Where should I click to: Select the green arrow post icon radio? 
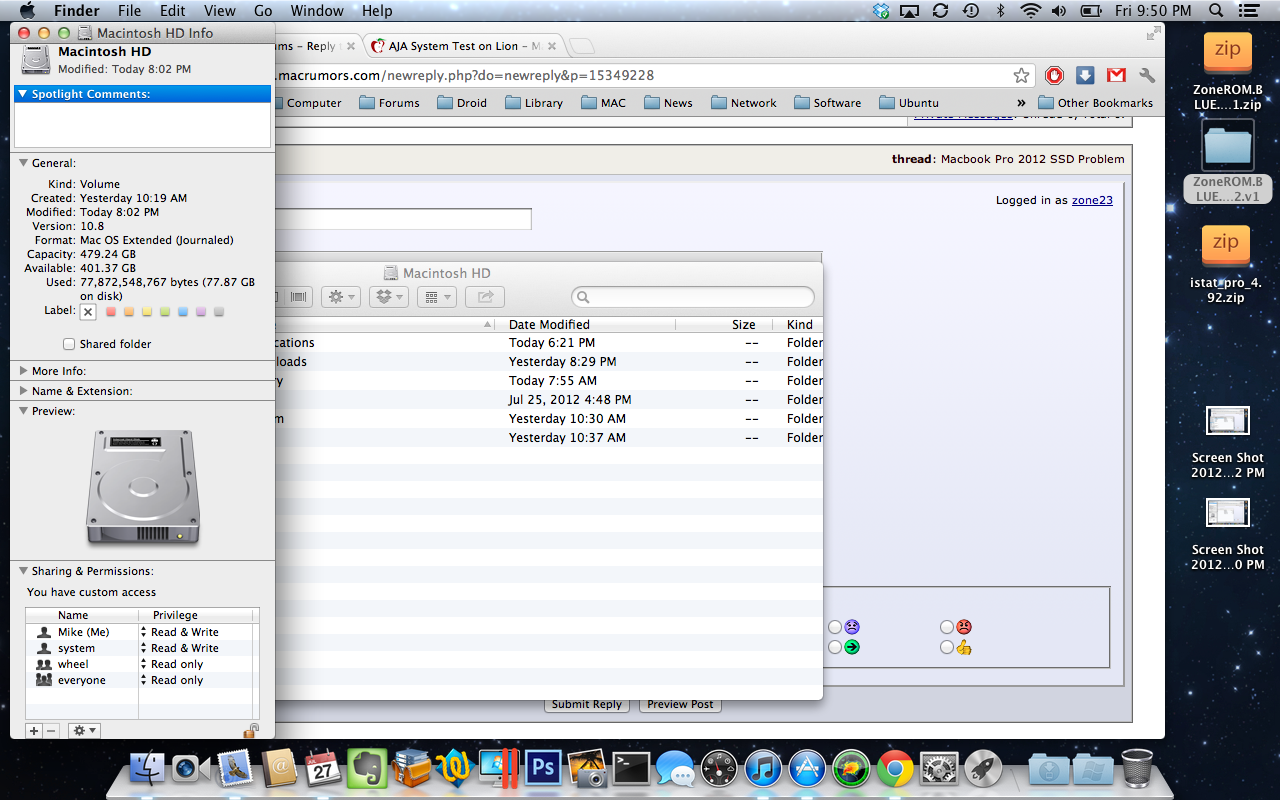[x=835, y=647]
